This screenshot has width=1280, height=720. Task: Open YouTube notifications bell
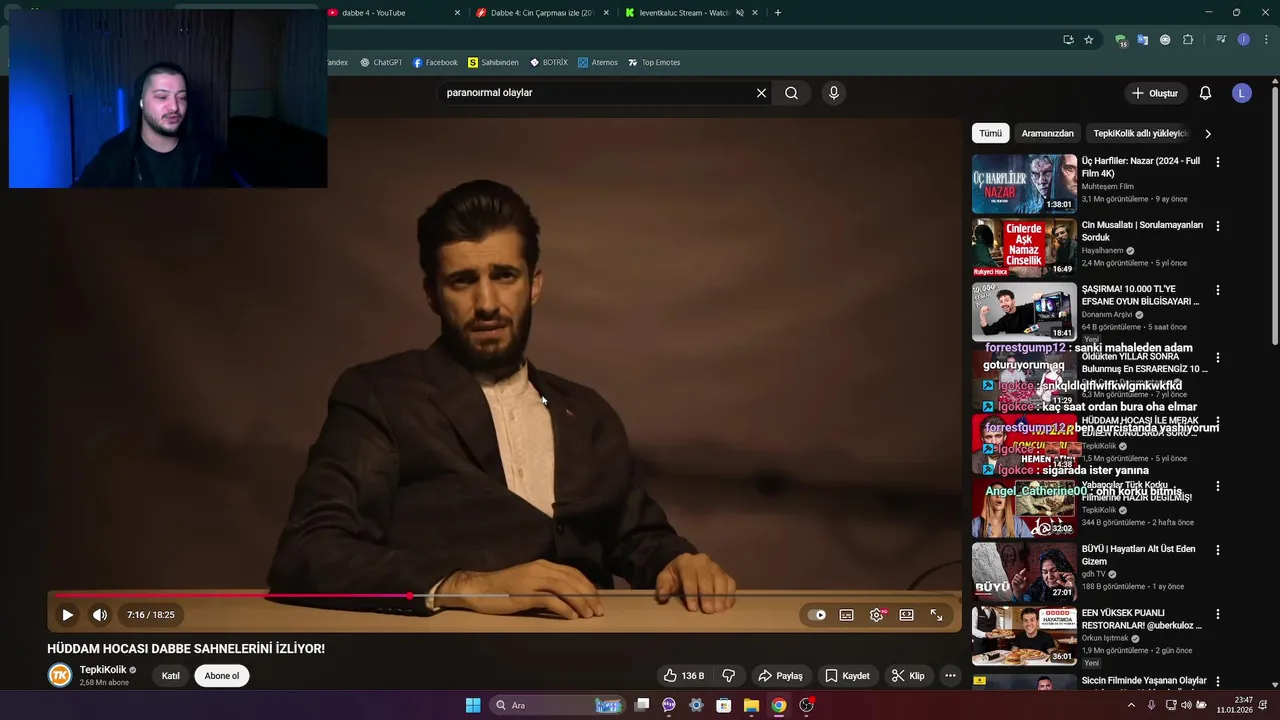coord(1205,93)
